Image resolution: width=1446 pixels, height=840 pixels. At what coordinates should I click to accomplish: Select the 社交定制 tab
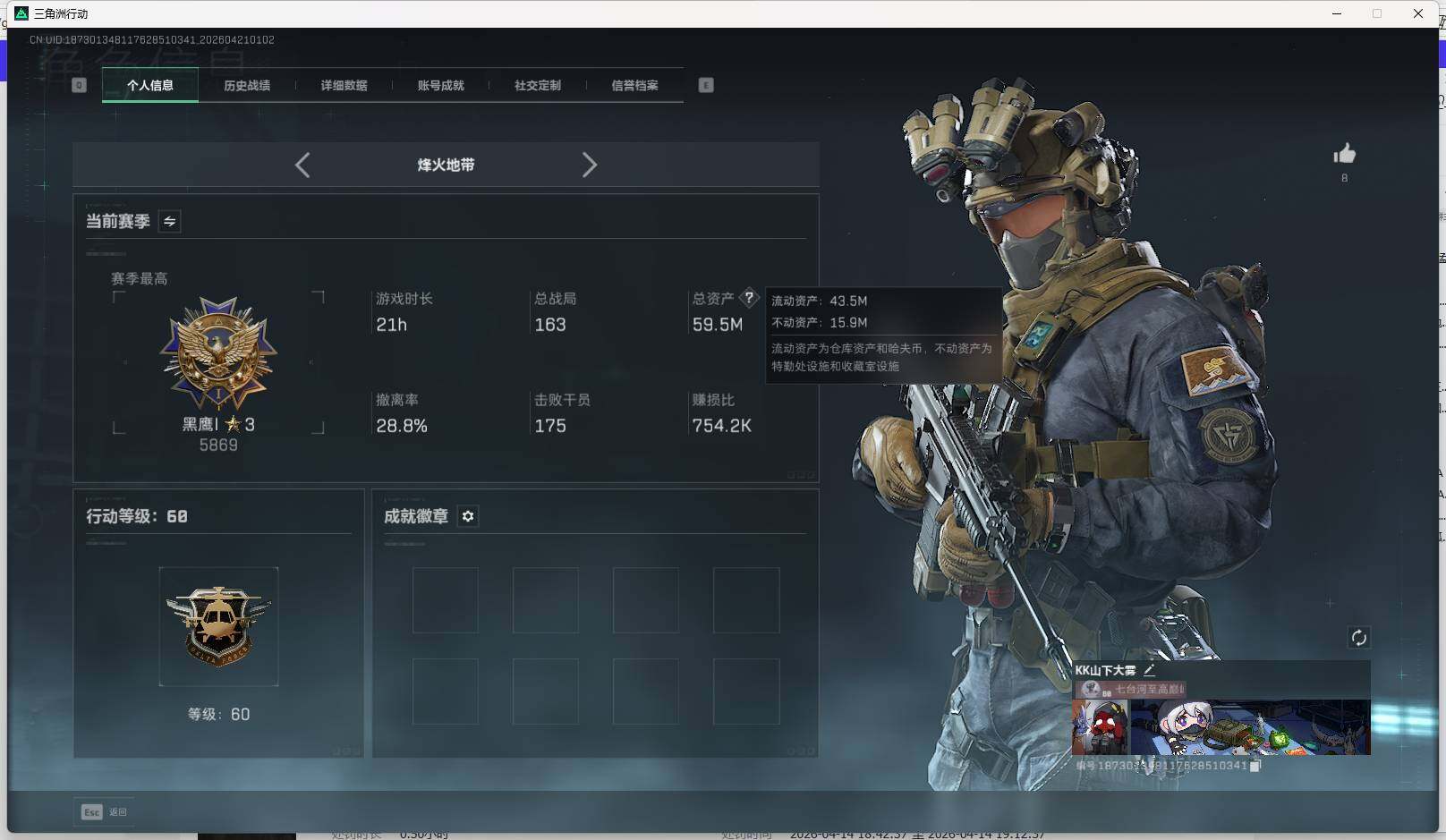point(537,85)
